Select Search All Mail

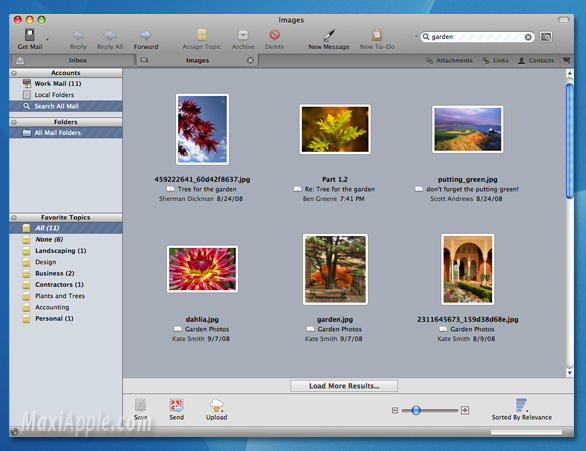(x=66, y=106)
